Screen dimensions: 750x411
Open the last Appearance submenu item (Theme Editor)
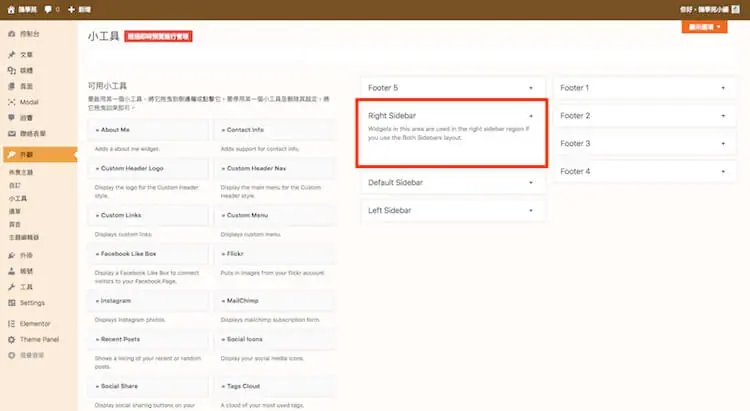pos(24,237)
